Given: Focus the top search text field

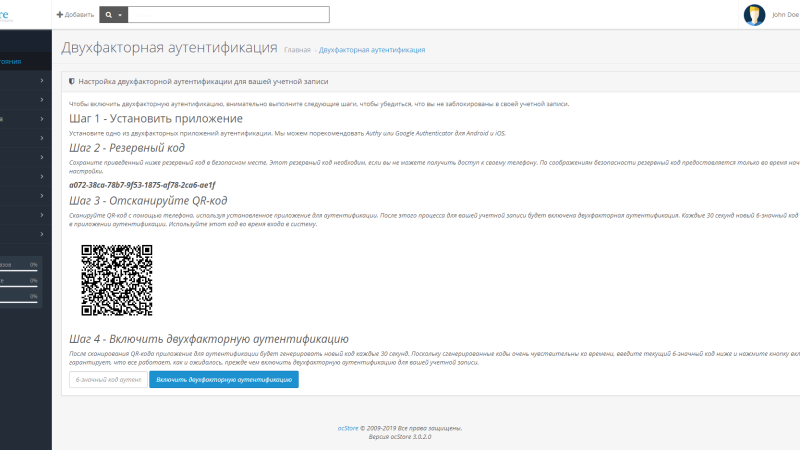Looking at the screenshot, I should (229, 15).
